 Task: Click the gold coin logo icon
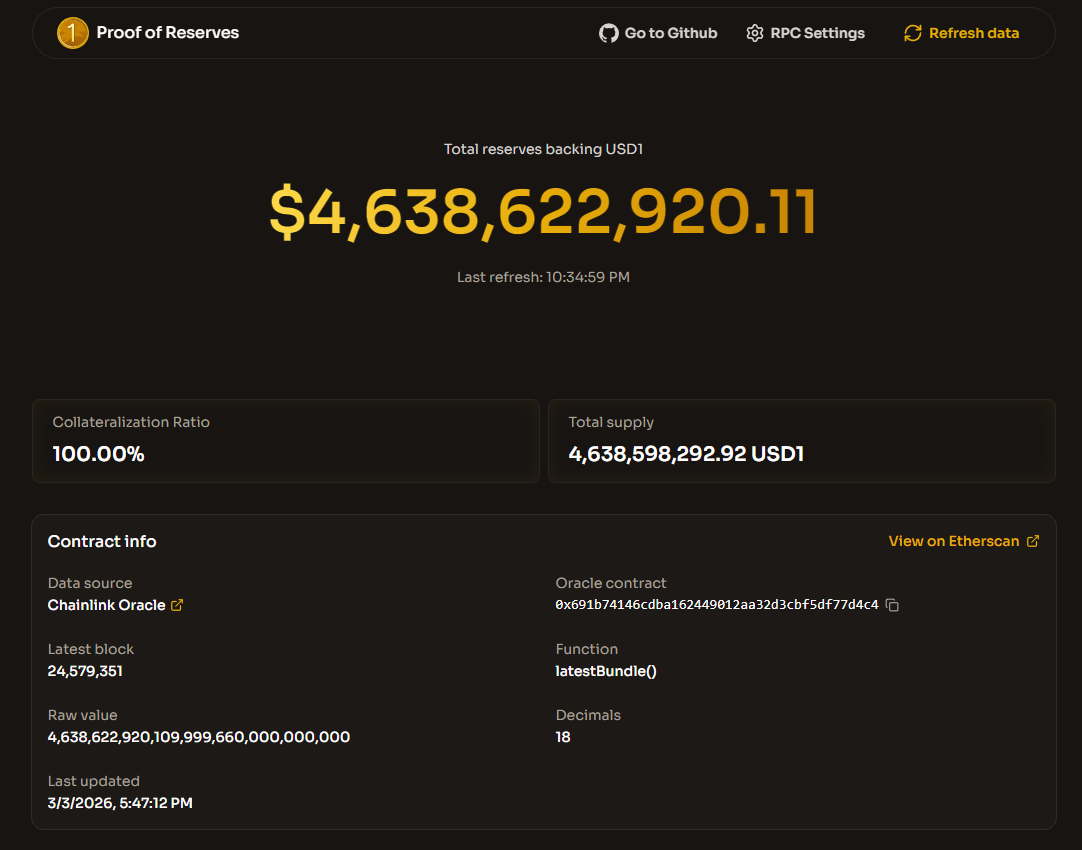73,33
